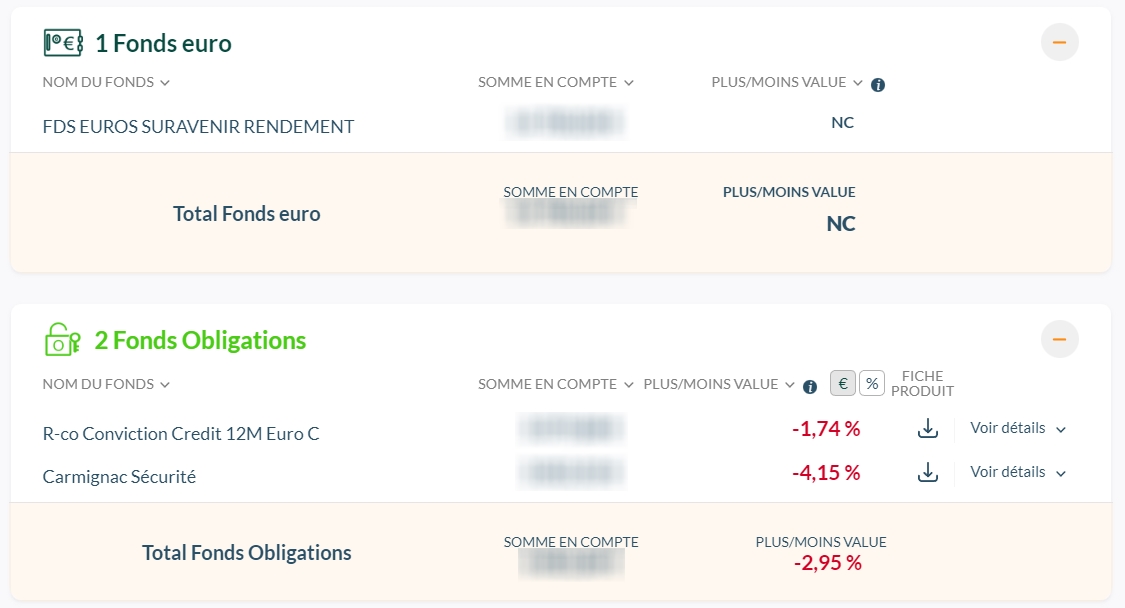This screenshot has width=1125, height=608.
Task: Switch gain/loss display to percent
Action: [x=872, y=383]
